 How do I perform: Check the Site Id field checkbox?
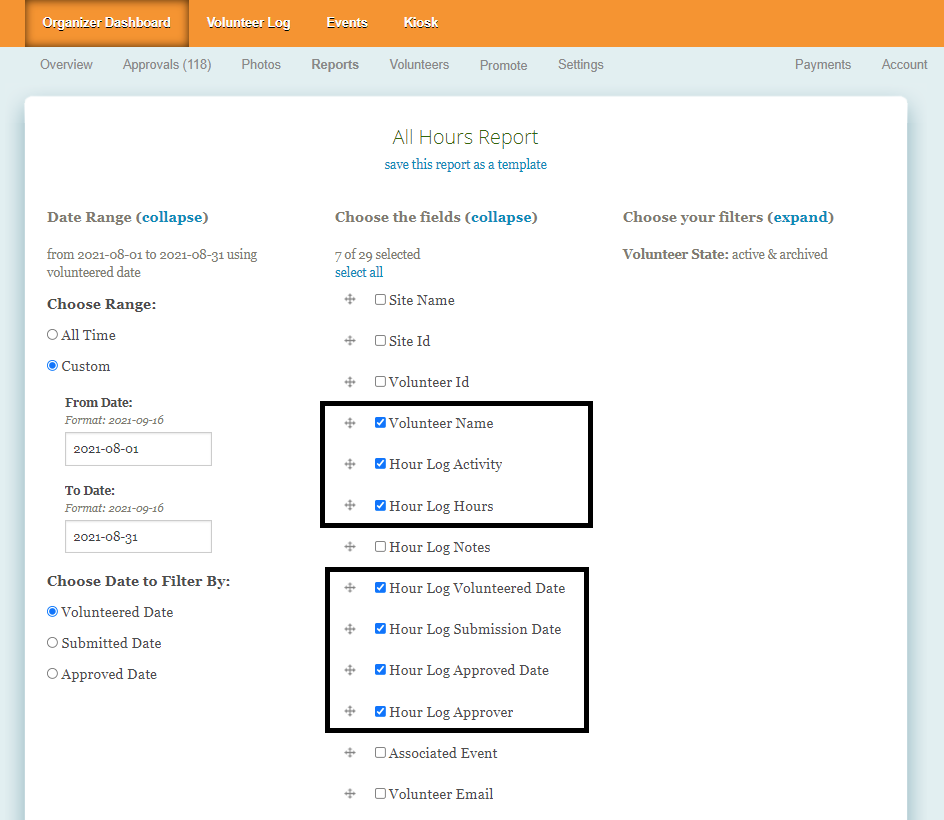[x=380, y=340]
